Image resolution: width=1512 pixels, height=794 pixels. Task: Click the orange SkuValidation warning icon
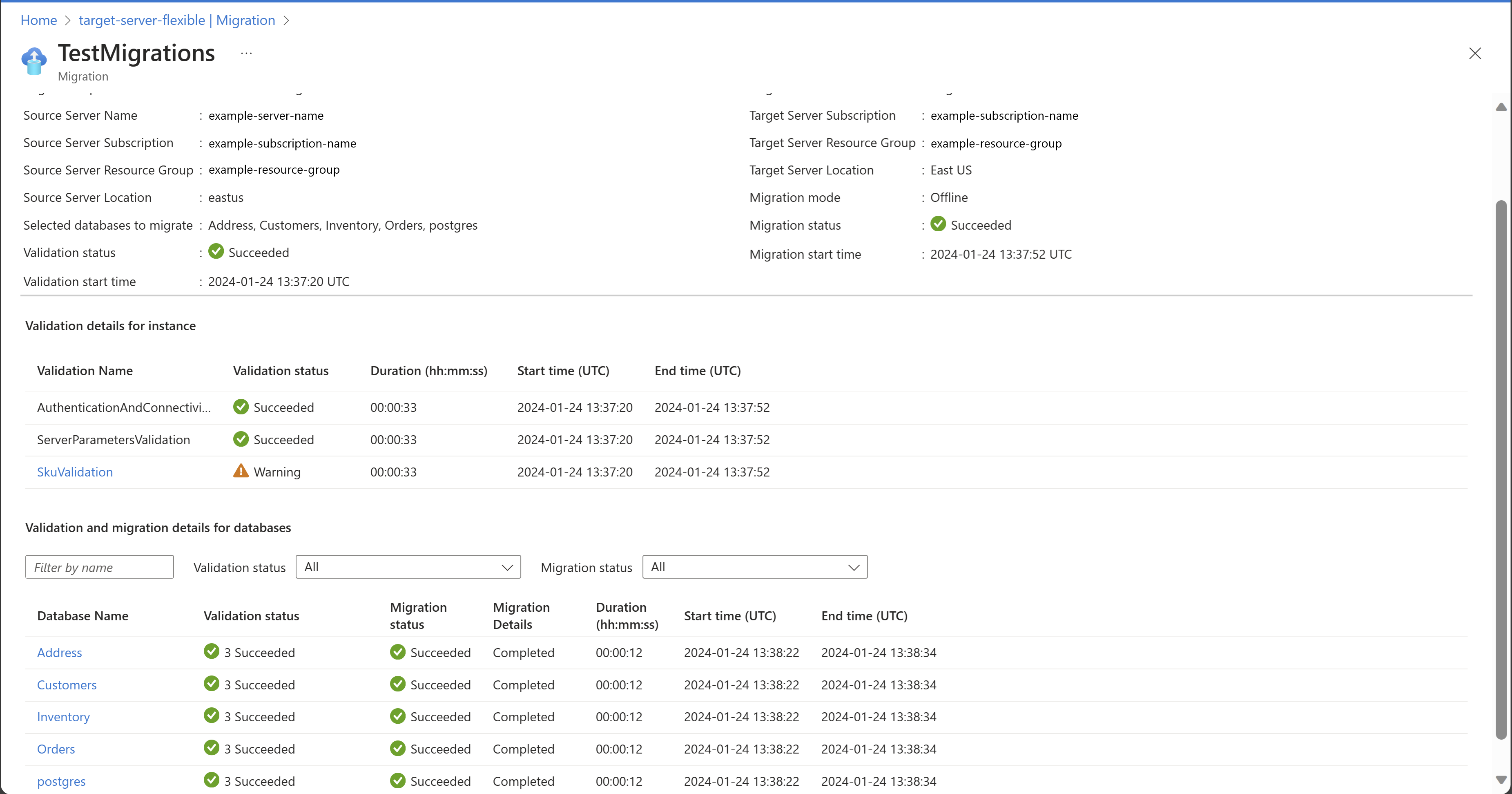(241, 471)
